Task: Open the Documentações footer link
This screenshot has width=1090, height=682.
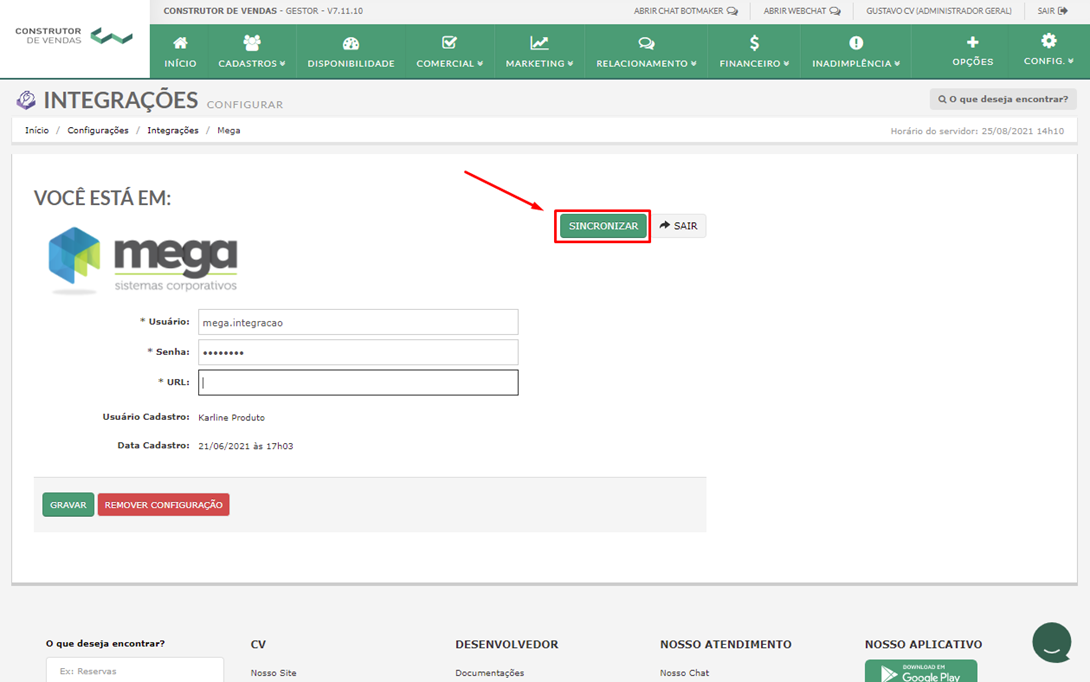Action: pyautogui.click(x=489, y=673)
